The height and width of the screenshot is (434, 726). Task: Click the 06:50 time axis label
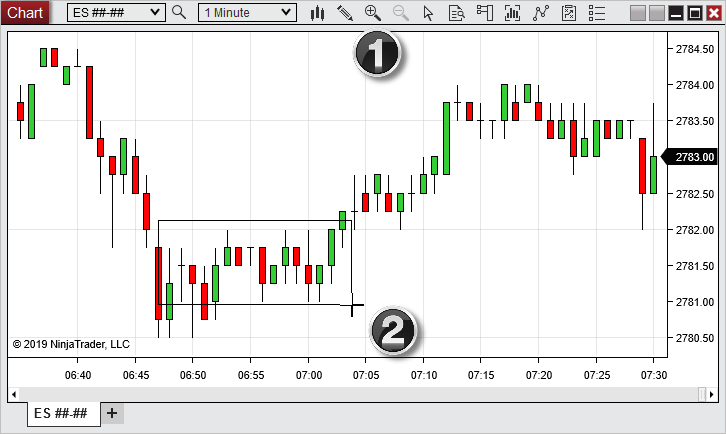click(x=193, y=375)
